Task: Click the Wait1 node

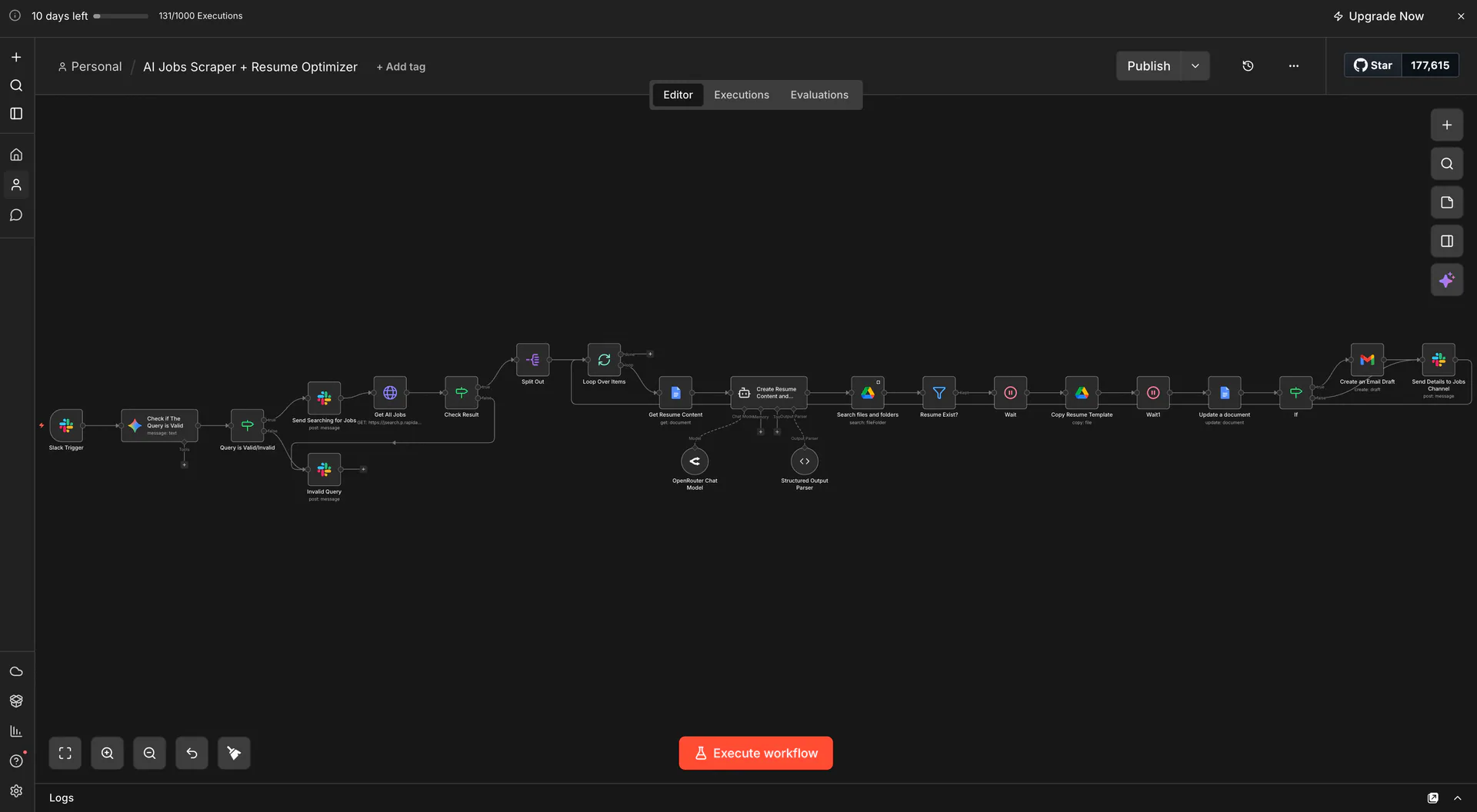Action: pyautogui.click(x=1153, y=393)
